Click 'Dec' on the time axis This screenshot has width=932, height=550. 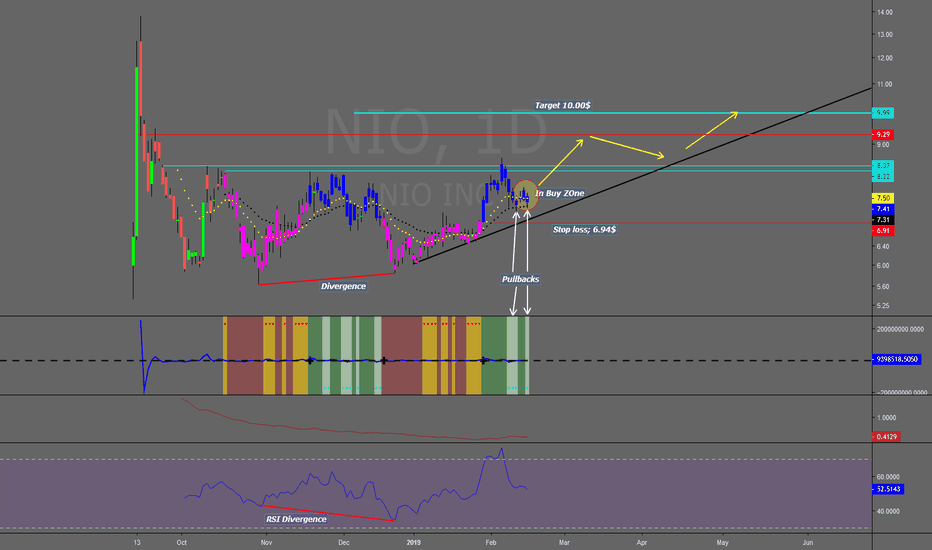coord(343,543)
